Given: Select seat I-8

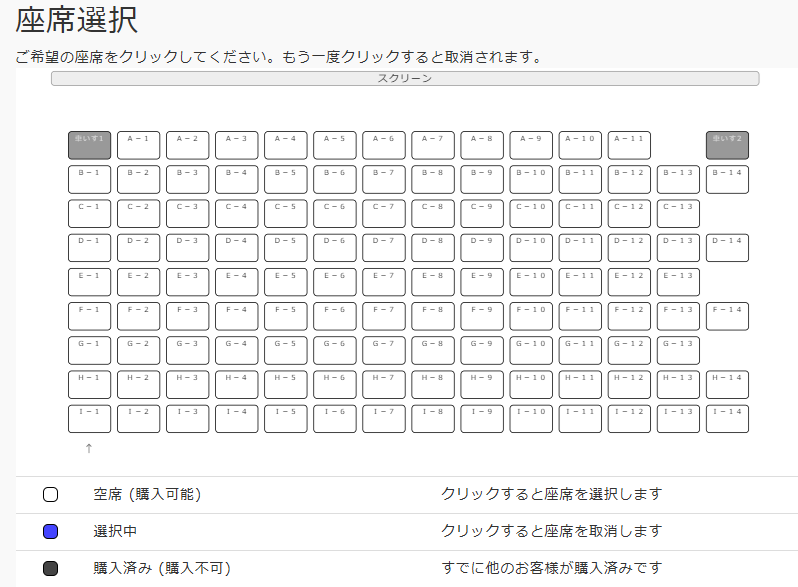Looking at the screenshot, I should (433, 418).
